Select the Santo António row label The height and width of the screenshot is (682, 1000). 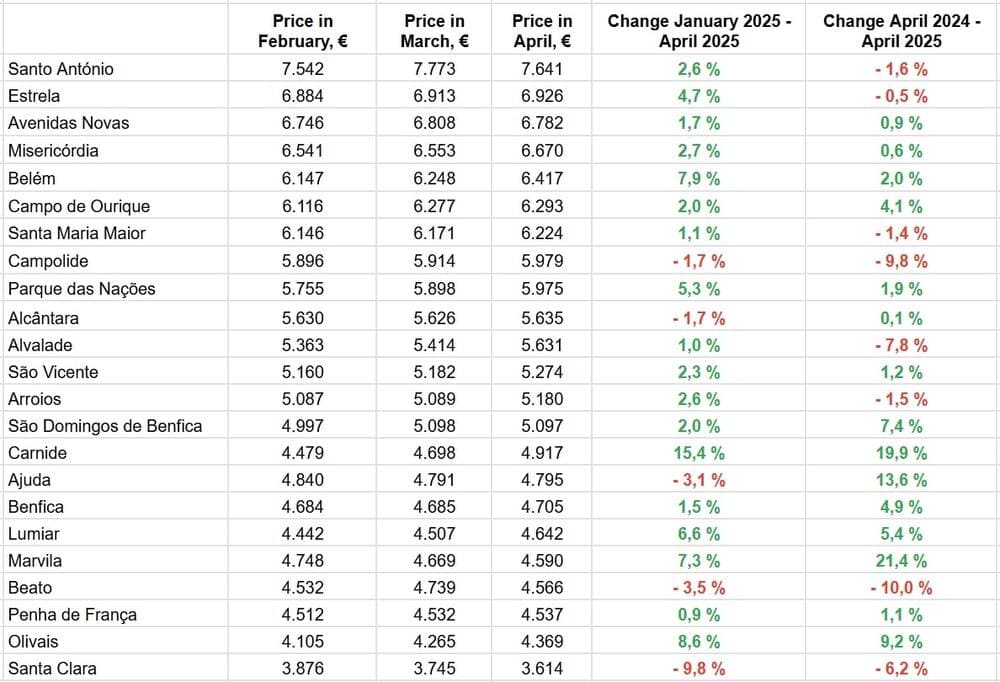tap(61, 69)
